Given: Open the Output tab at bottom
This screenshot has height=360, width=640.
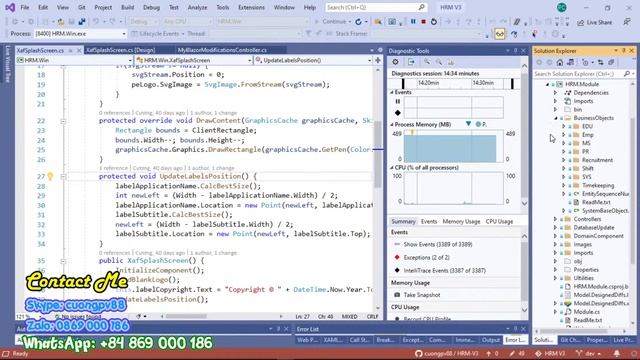Looking at the screenshot, I should [x=490, y=340].
